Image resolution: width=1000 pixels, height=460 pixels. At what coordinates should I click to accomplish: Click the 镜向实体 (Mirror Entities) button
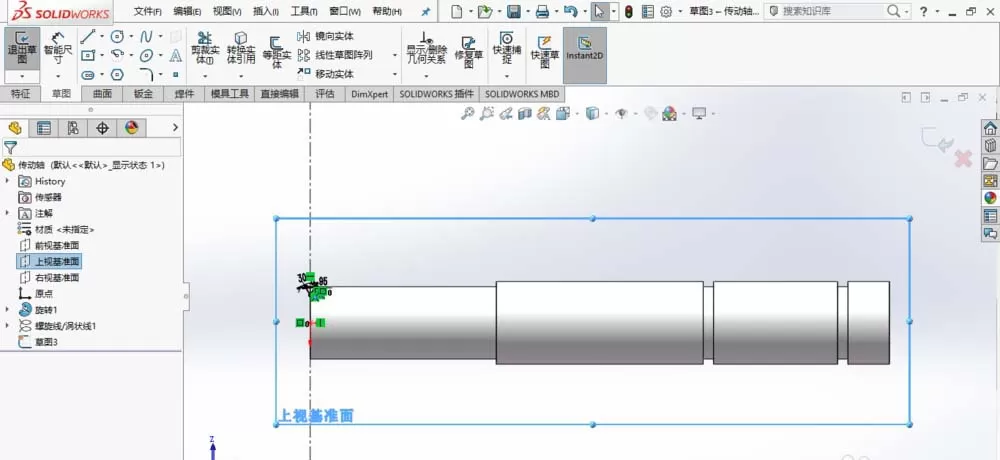click(x=326, y=36)
